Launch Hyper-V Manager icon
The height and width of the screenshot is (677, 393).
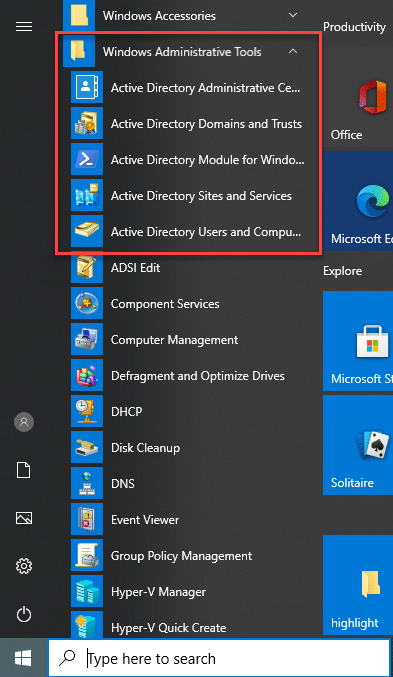(x=87, y=591)
